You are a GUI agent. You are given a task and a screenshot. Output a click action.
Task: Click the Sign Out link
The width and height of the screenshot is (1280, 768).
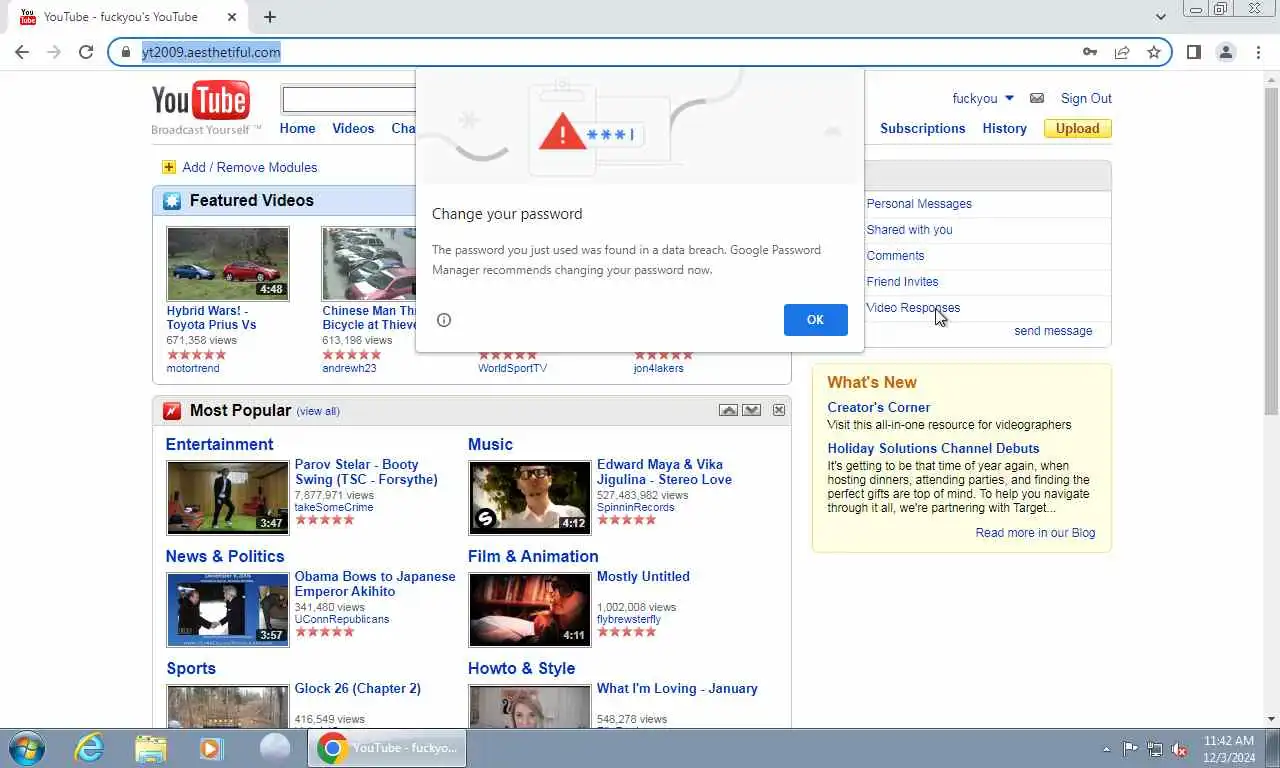(x=1086, y=98)
